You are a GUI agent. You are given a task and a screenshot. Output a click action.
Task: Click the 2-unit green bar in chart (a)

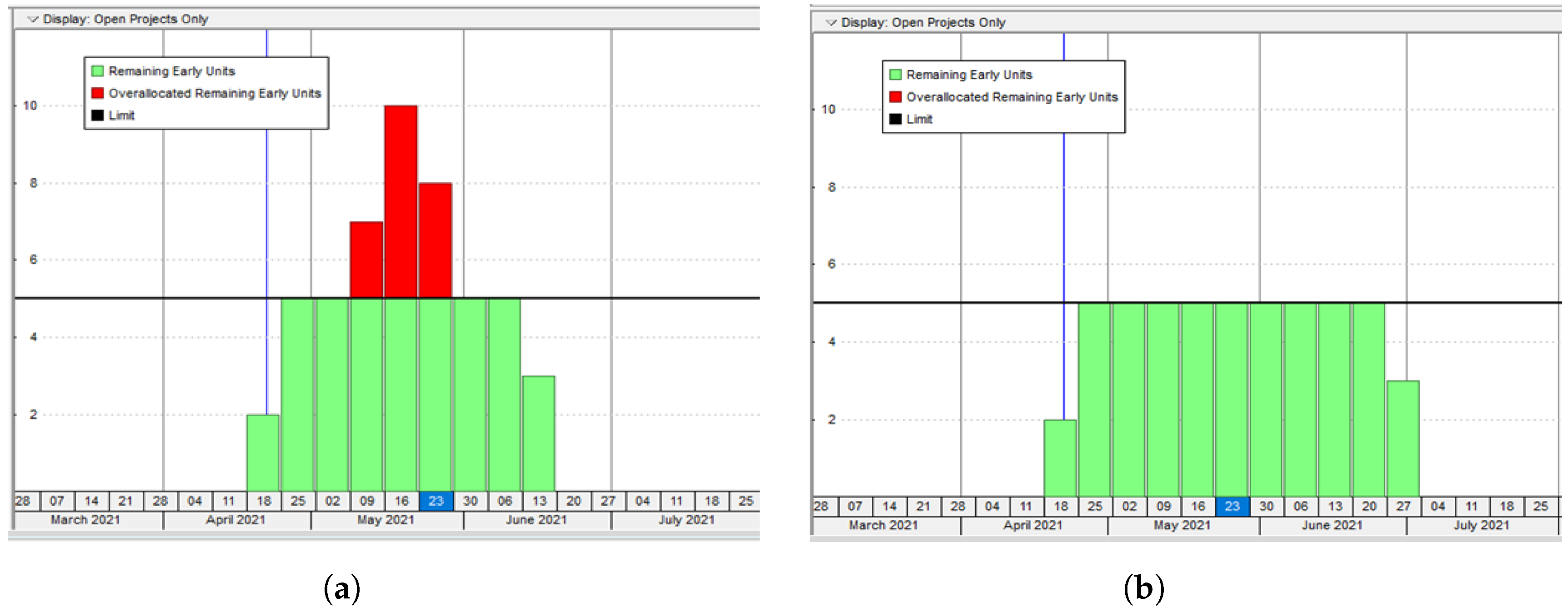(263, 453)
